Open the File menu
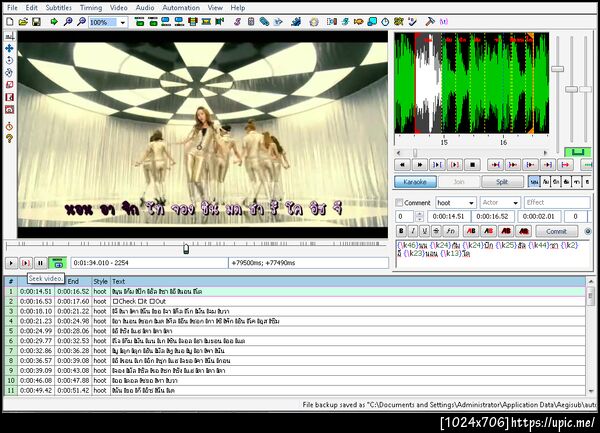The image size is (600, 433). pyautogui.click(x=12, y=8)
